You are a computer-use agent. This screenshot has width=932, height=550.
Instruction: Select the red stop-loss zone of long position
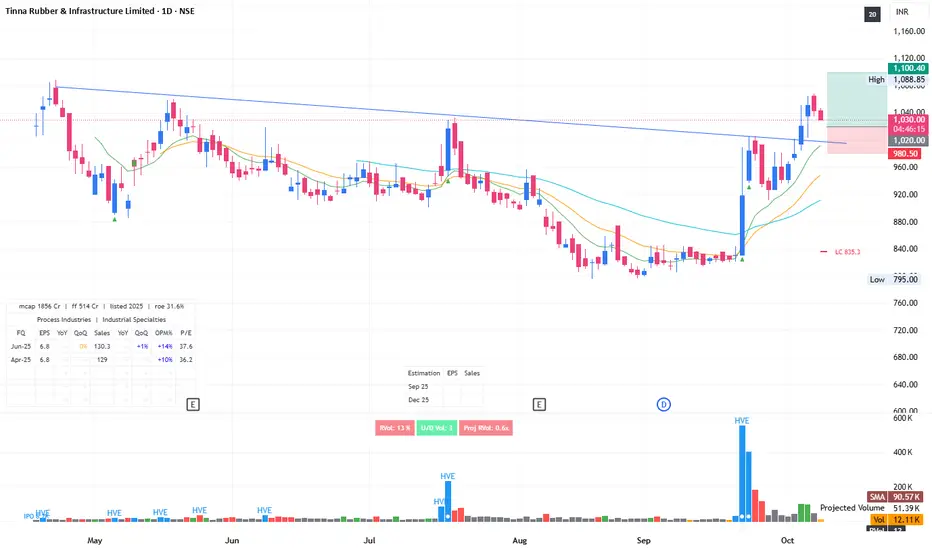coord(857,140)
